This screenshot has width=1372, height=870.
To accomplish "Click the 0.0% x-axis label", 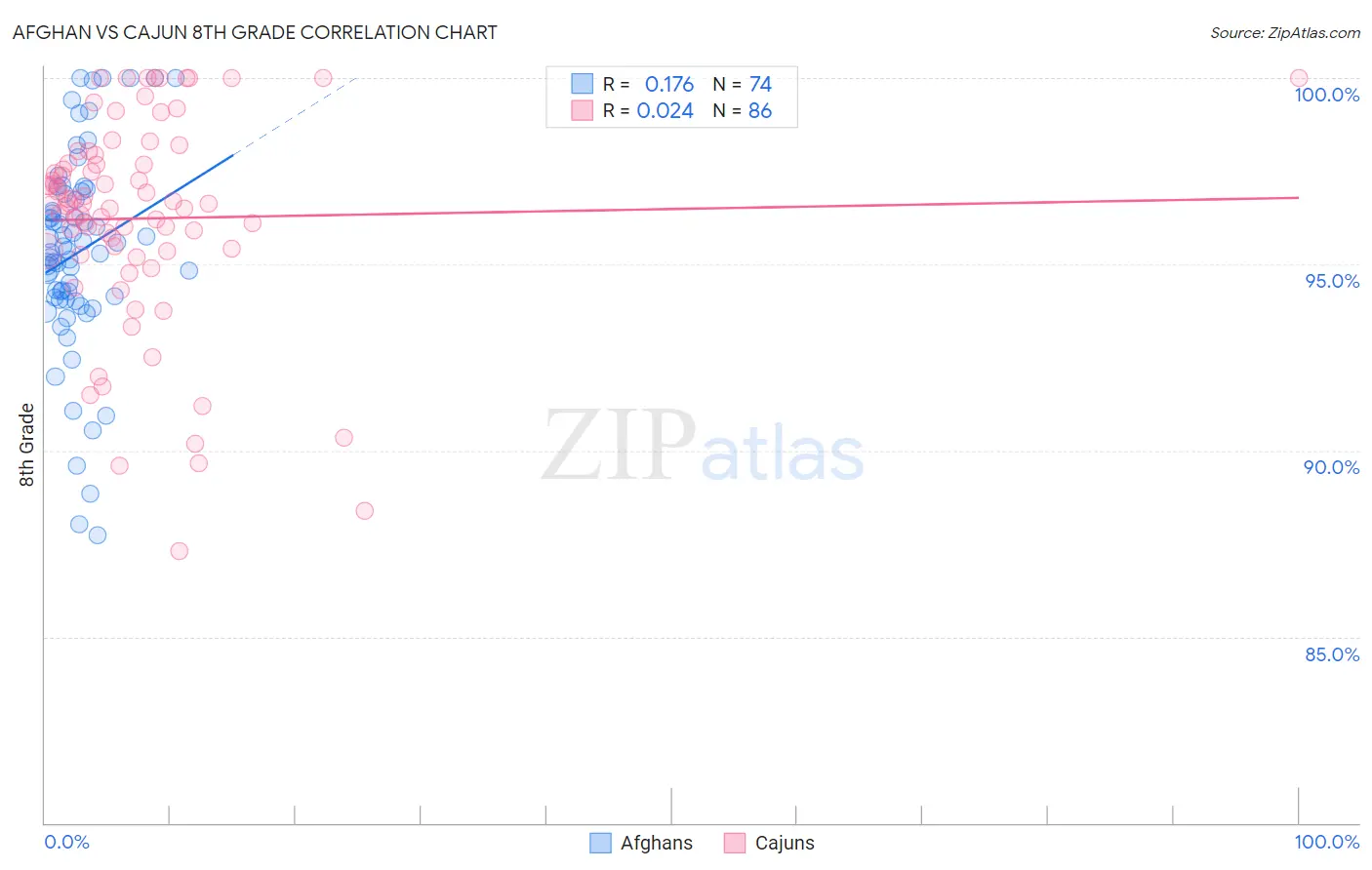I will (66, 842).
